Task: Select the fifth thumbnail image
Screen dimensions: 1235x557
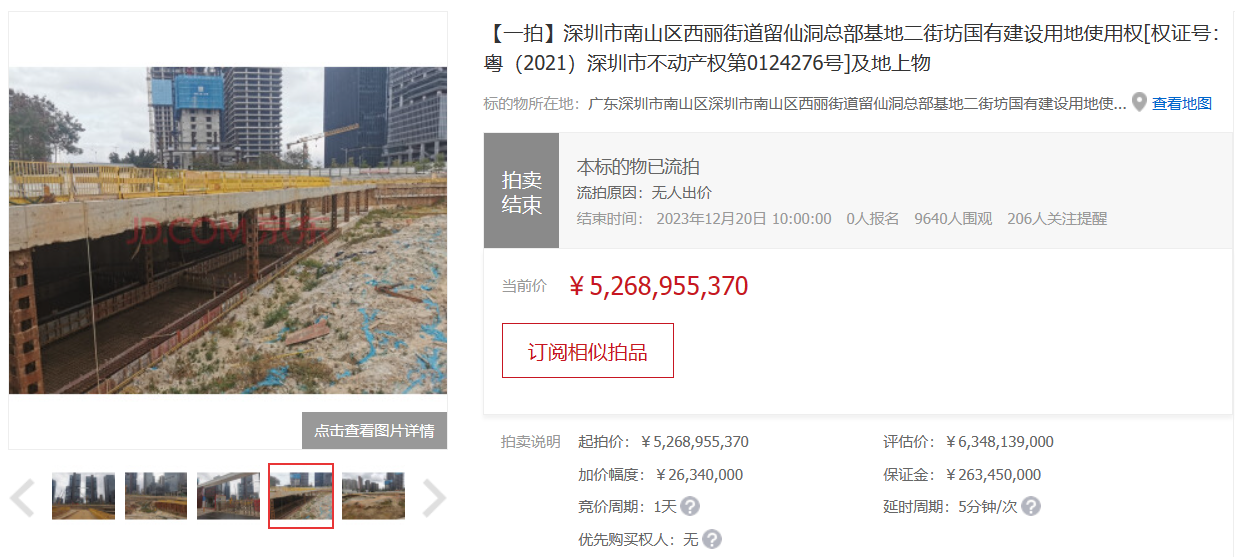Action: click(373, 496)
